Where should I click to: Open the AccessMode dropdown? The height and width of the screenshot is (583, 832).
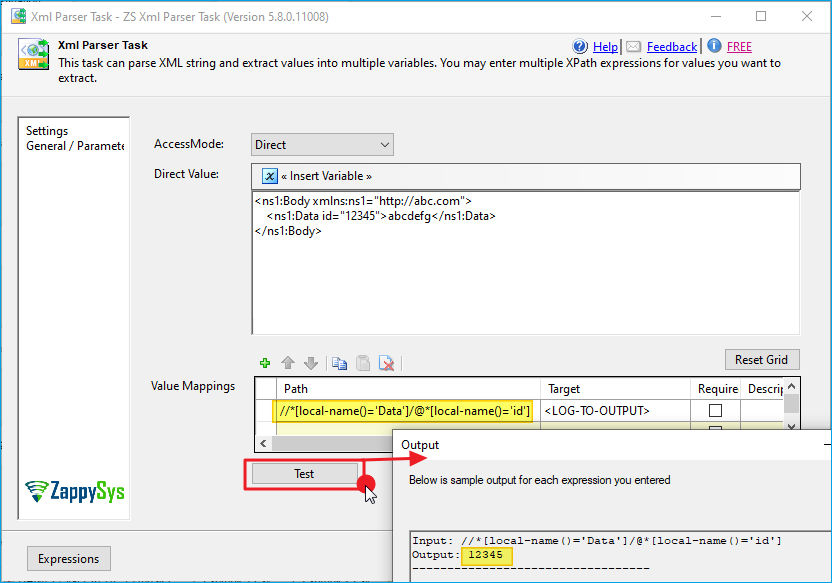click(x=322, y=144)
